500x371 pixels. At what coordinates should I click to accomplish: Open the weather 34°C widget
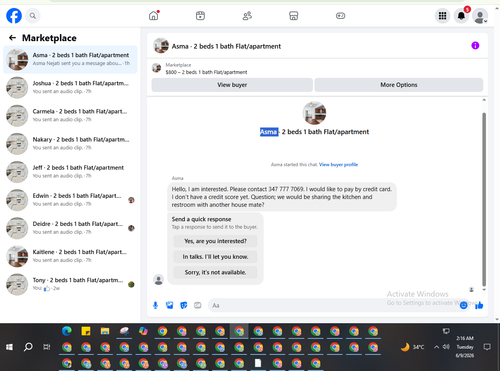point(413,347)
